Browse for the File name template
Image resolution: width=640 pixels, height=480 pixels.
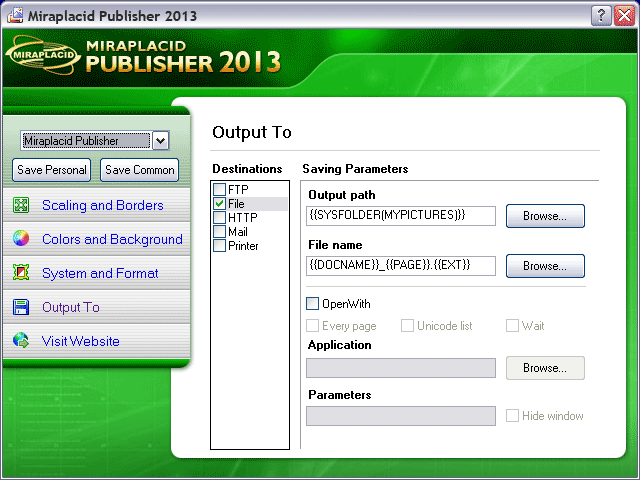(x=545, y=266)
